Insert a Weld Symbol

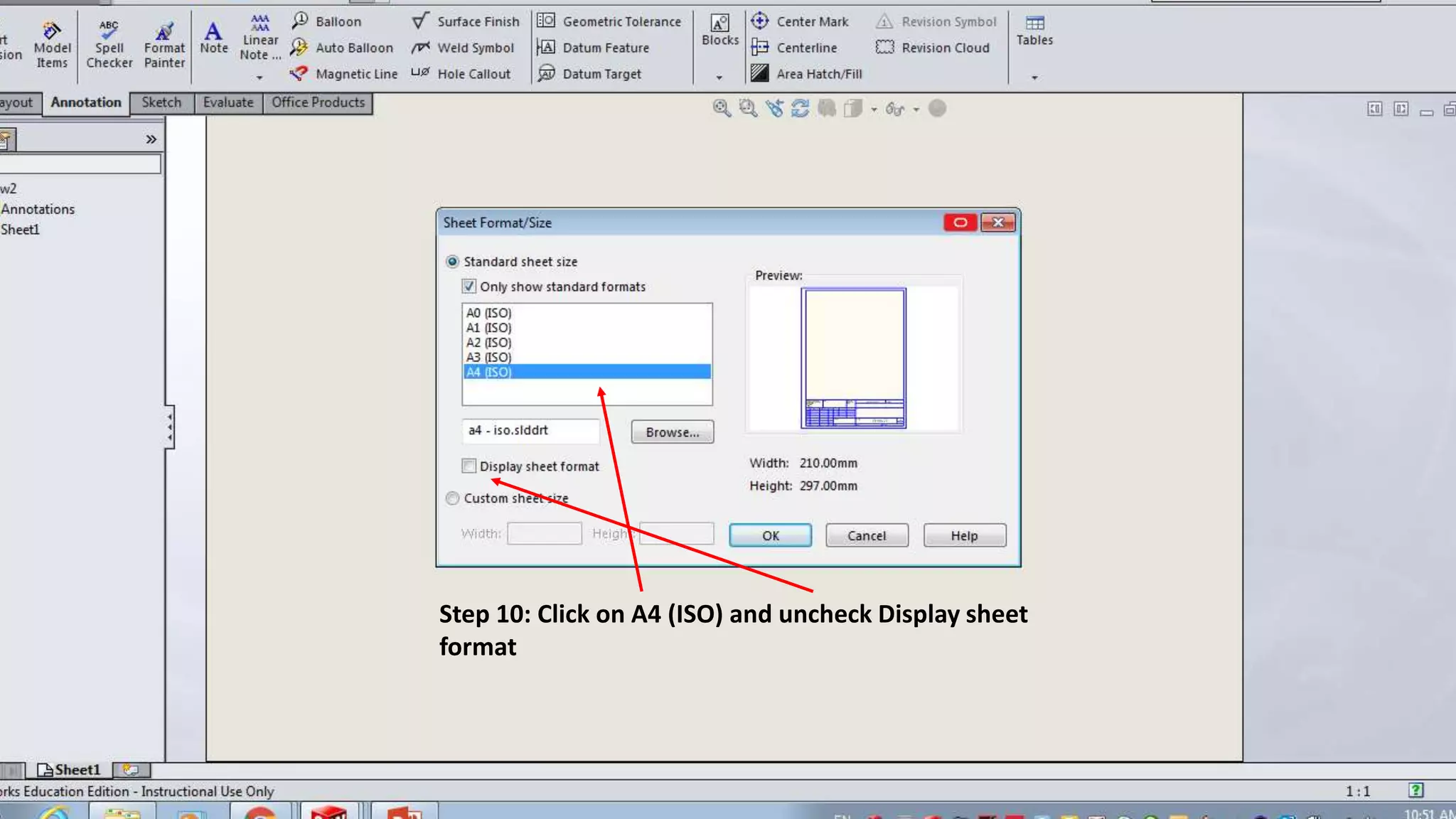pyautogui.click(x=462, y=48)
